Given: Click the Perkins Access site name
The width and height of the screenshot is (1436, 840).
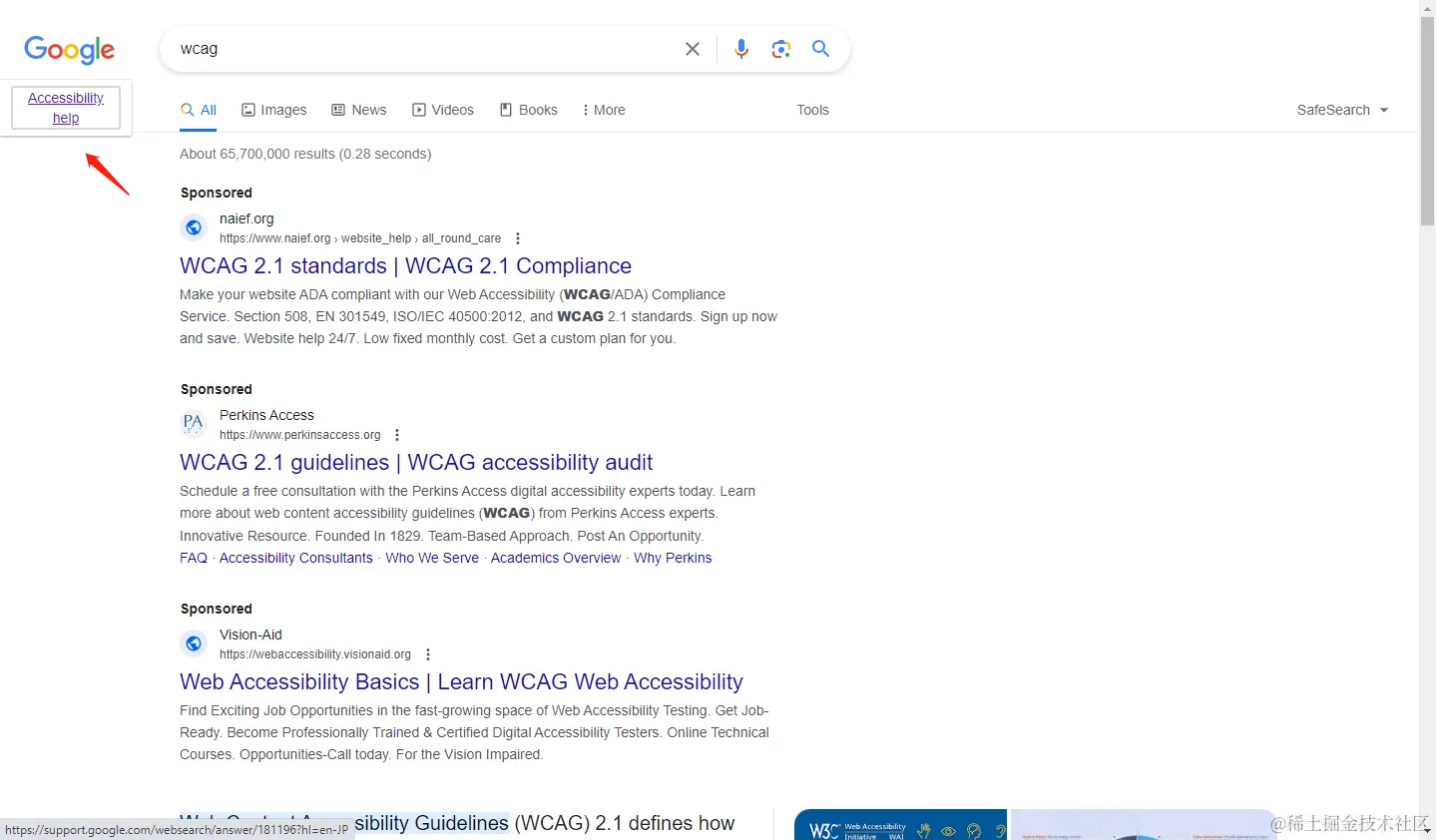Looking at the screenshot, I should coord(266,415).
